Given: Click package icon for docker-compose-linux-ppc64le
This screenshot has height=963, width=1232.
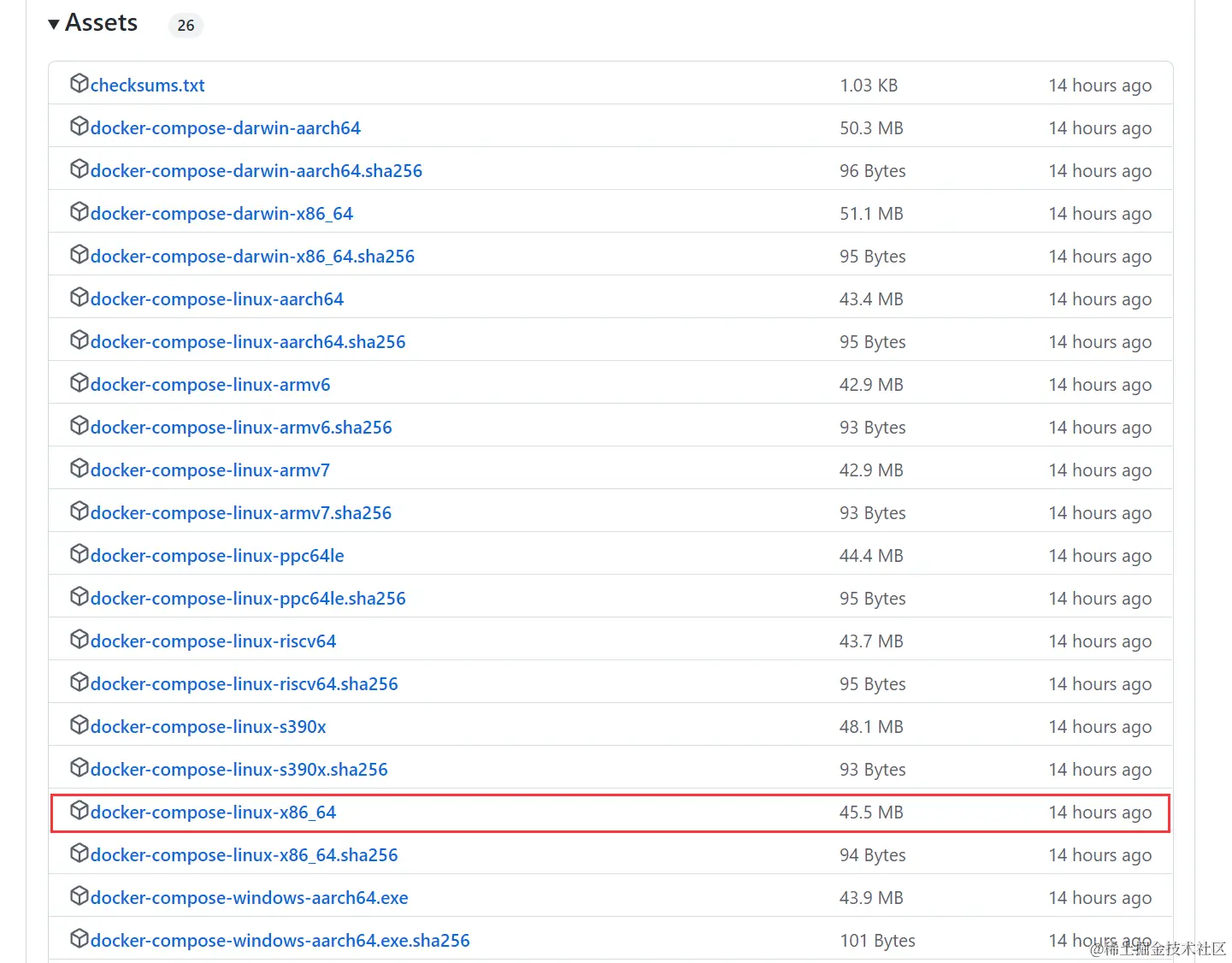Looking at the screenshot, I should (80, 553).
